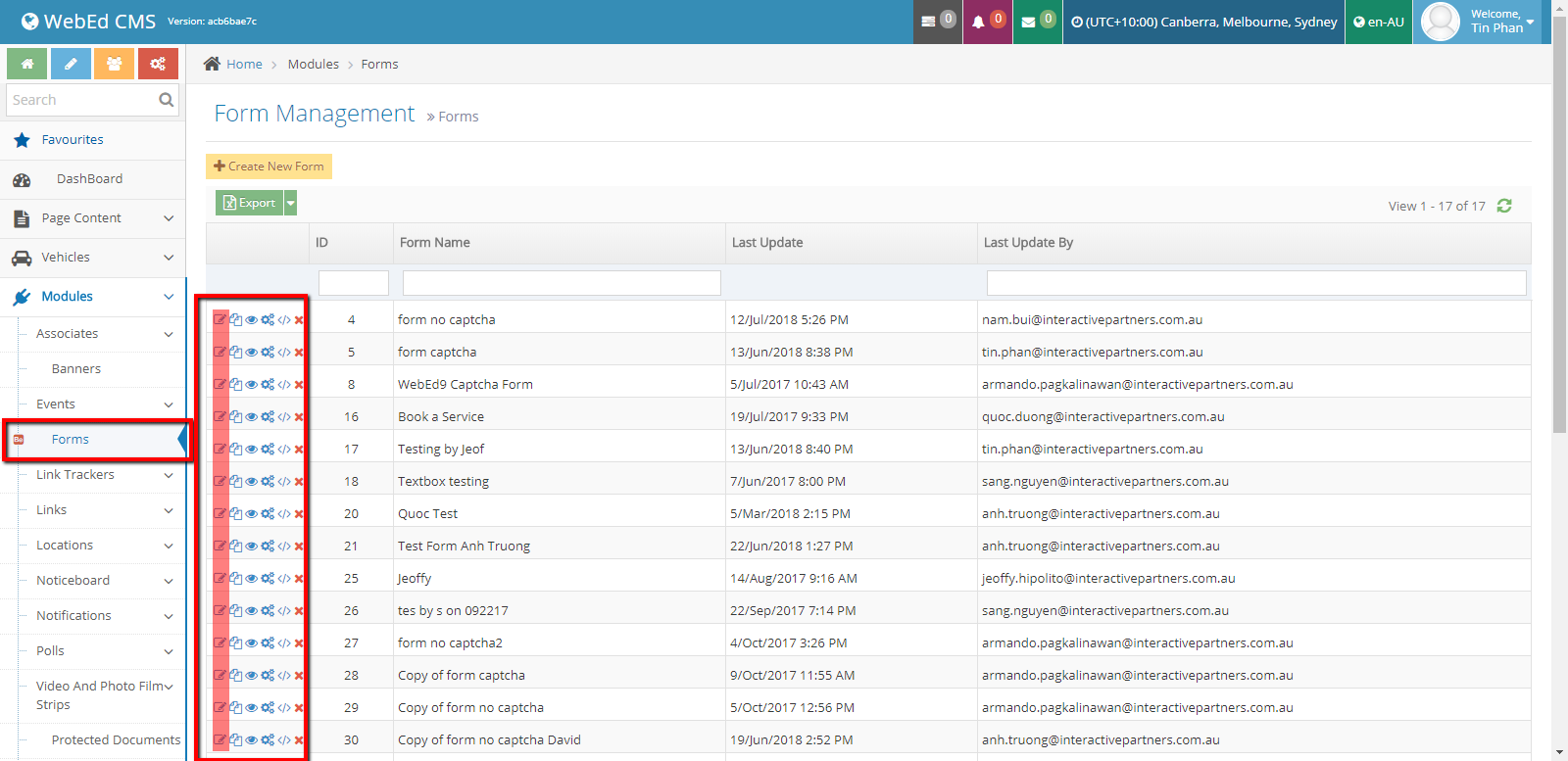Click the Create New Form button
Image resolution: width=1568 pixels, height=761 pixels.
[x=269, y=166]
